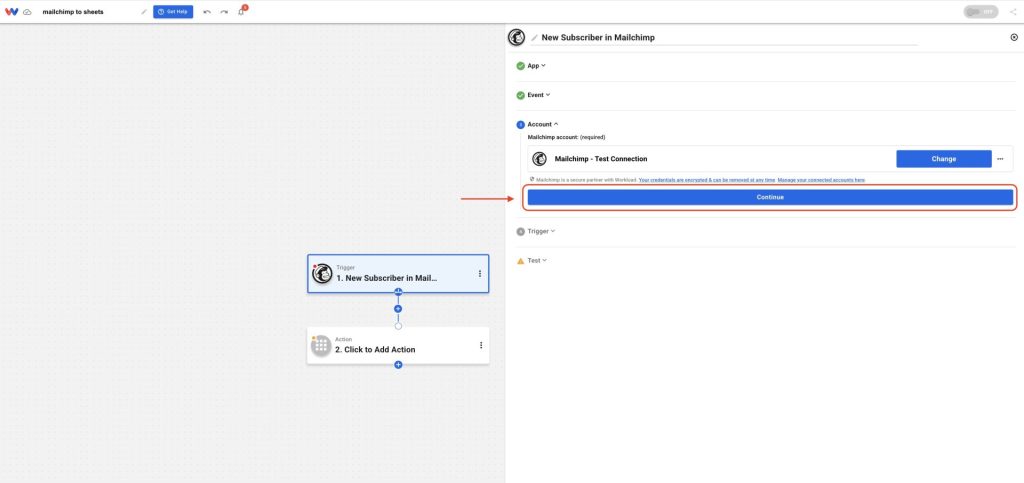Undo the last change
This screenshot has width=1024, height=483.
click(207, 12)
